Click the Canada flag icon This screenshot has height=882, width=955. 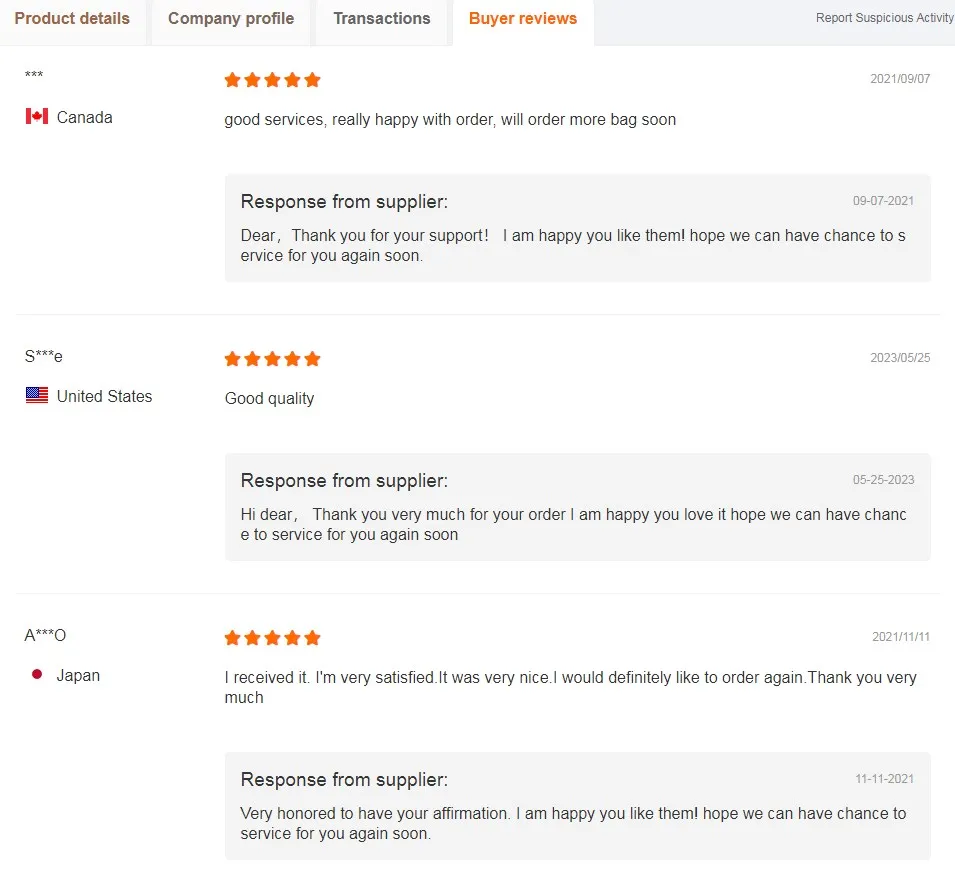[37, 117]
